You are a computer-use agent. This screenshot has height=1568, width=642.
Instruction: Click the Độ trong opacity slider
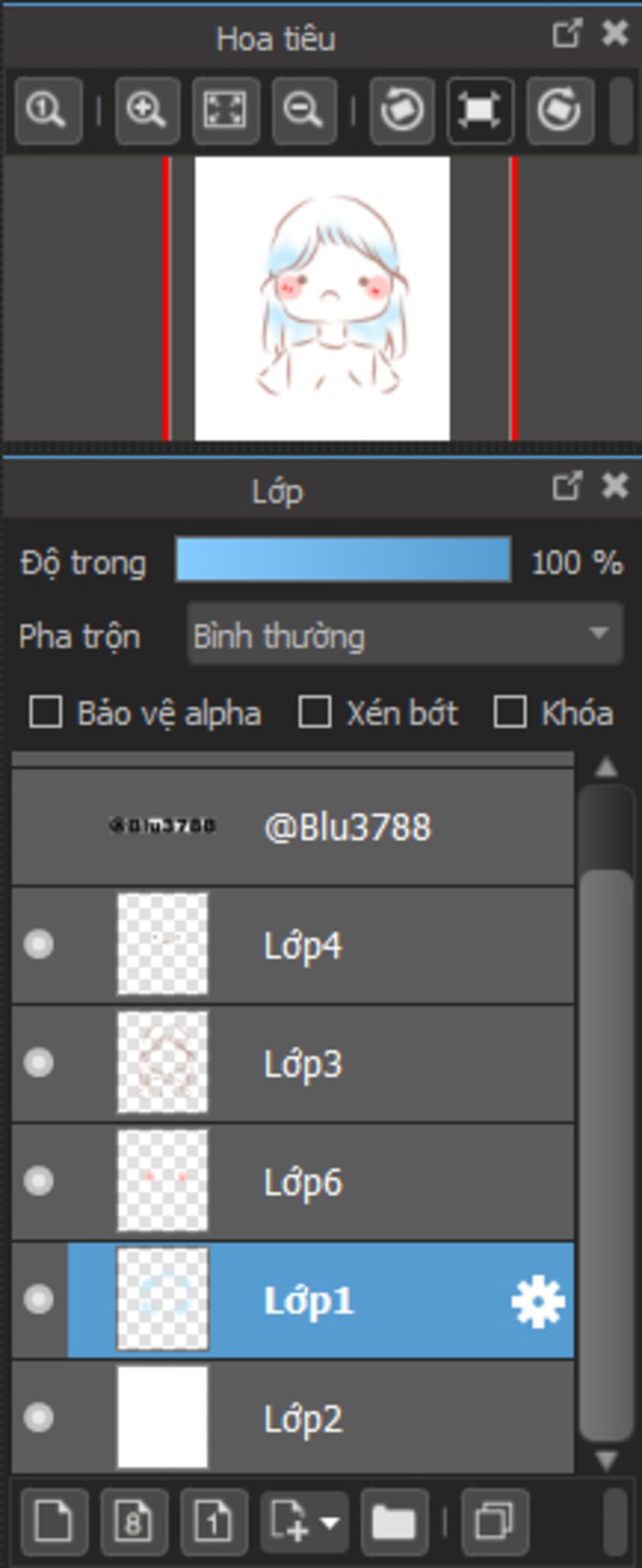(343, 560)
